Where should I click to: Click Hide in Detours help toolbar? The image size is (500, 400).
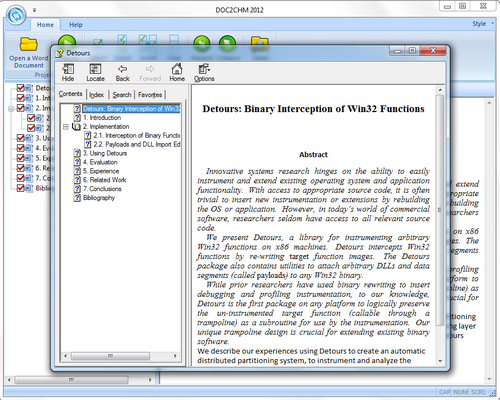click(x=68, y=72)
